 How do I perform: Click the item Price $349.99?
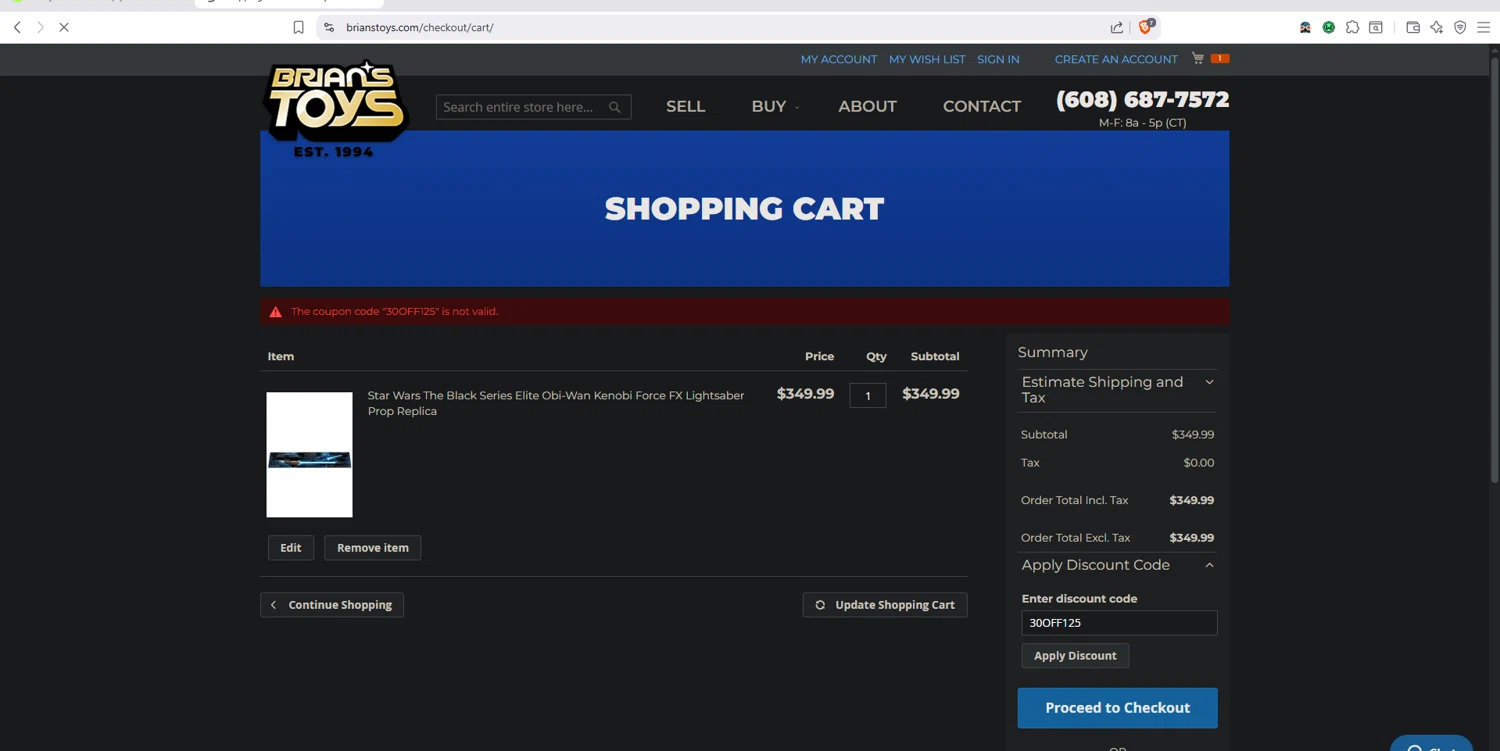click(805, 394)
